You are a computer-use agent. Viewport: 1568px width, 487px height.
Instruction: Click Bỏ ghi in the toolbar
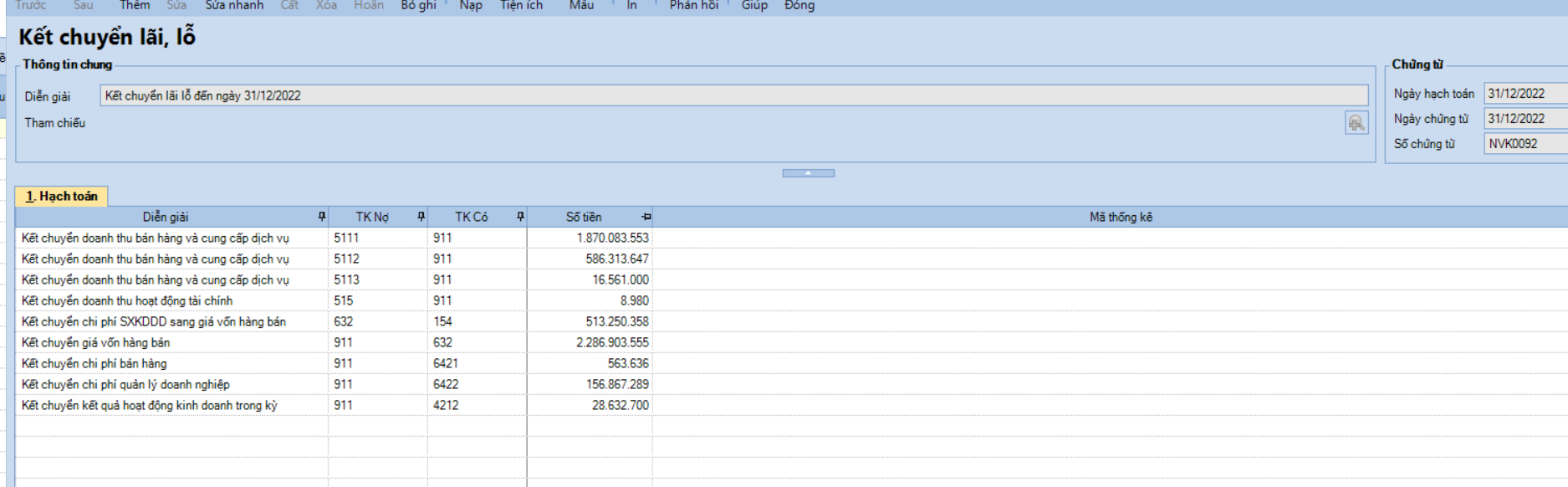point(418,5)
